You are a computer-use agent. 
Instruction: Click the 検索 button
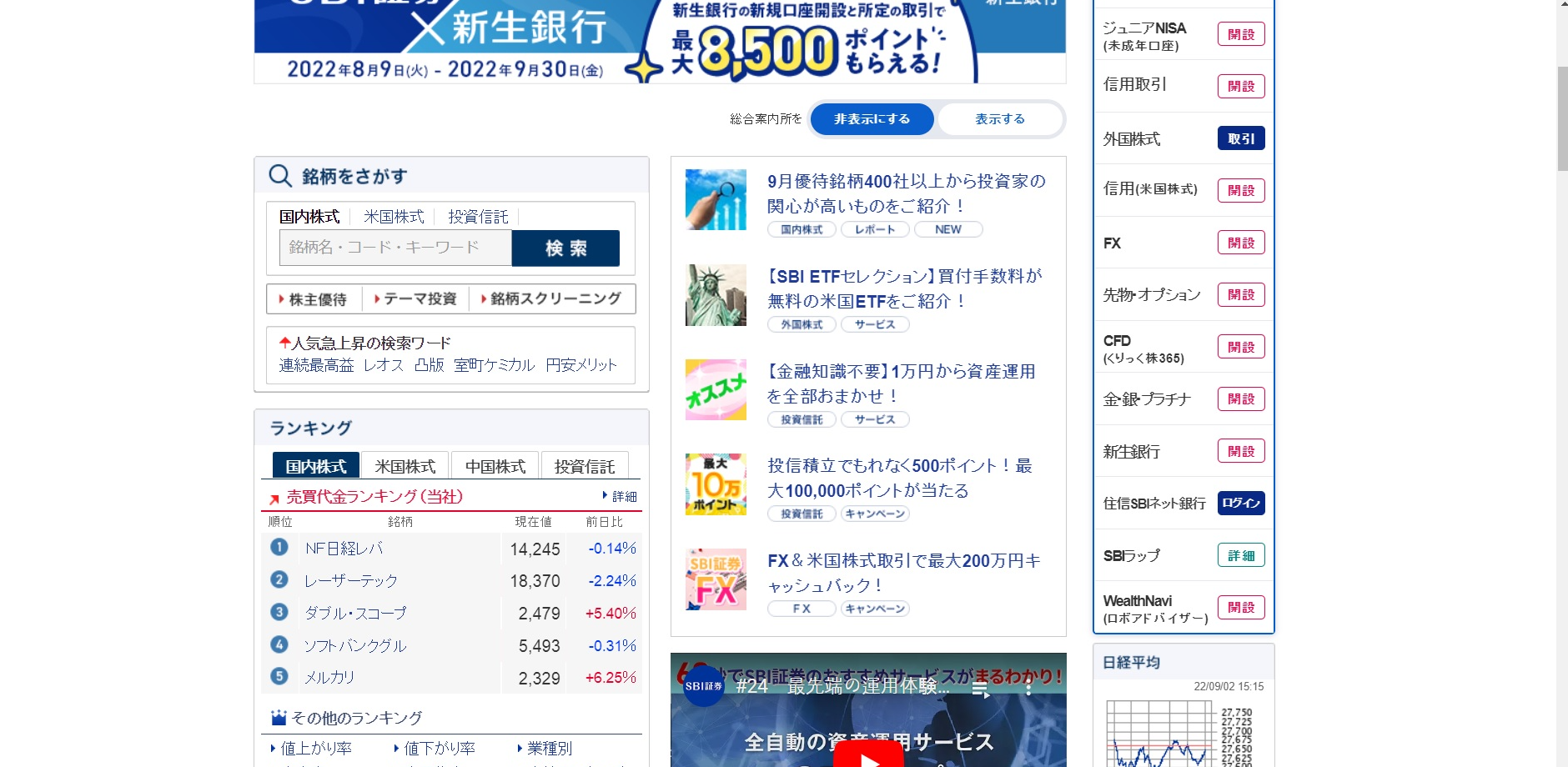point(565,248)
